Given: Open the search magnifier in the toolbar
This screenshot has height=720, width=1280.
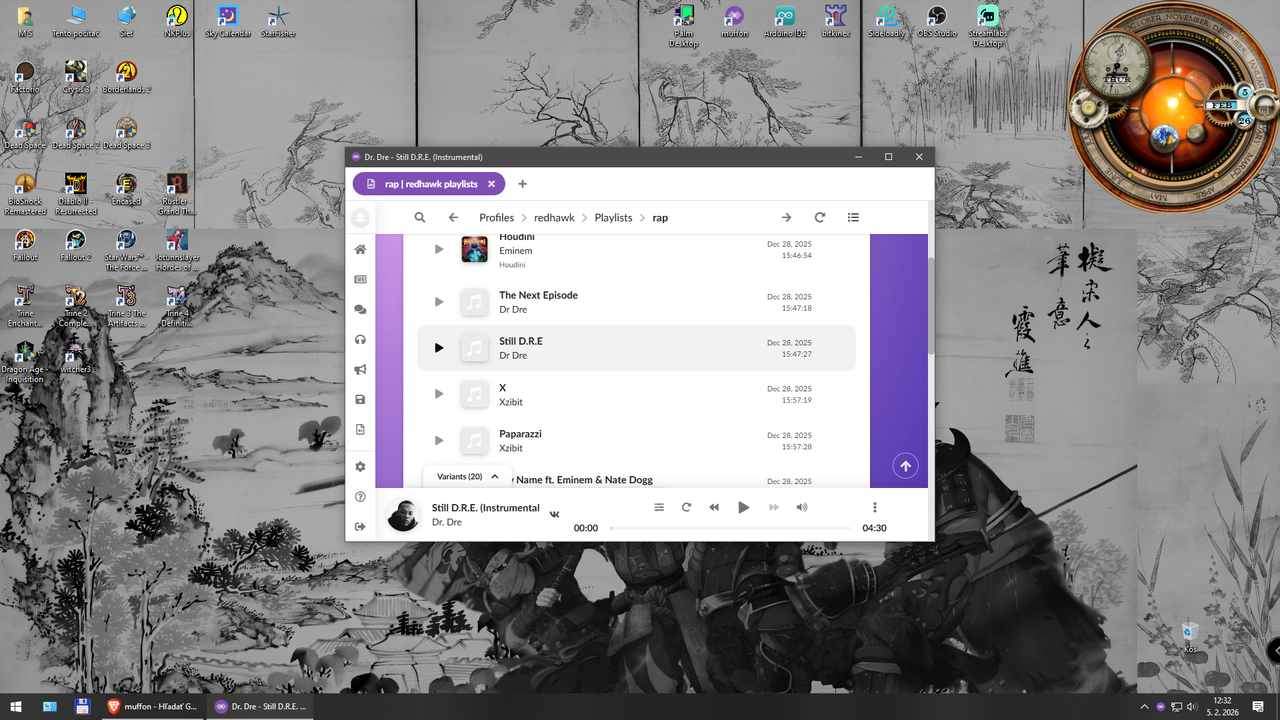Looking at the screenshot, I should (420, 217).
